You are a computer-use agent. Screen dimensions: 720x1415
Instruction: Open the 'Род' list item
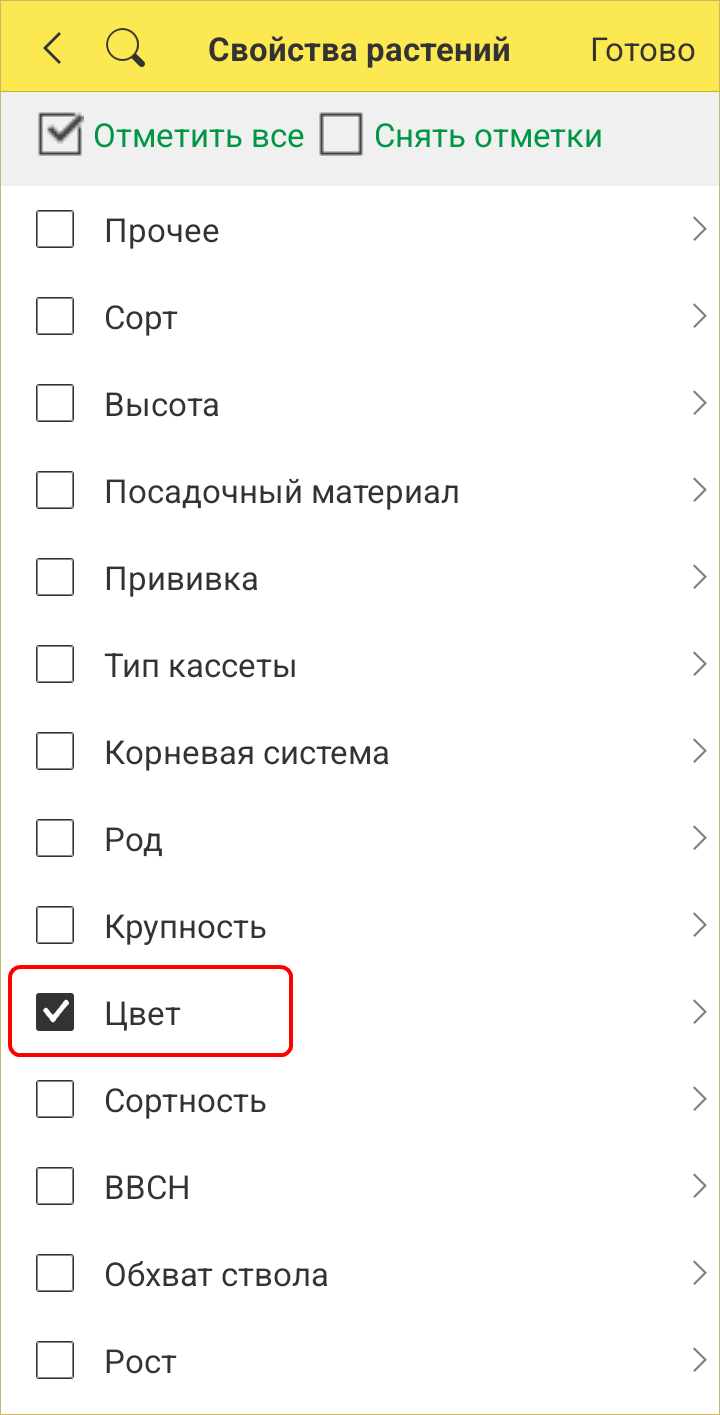(x=134, y=839)
